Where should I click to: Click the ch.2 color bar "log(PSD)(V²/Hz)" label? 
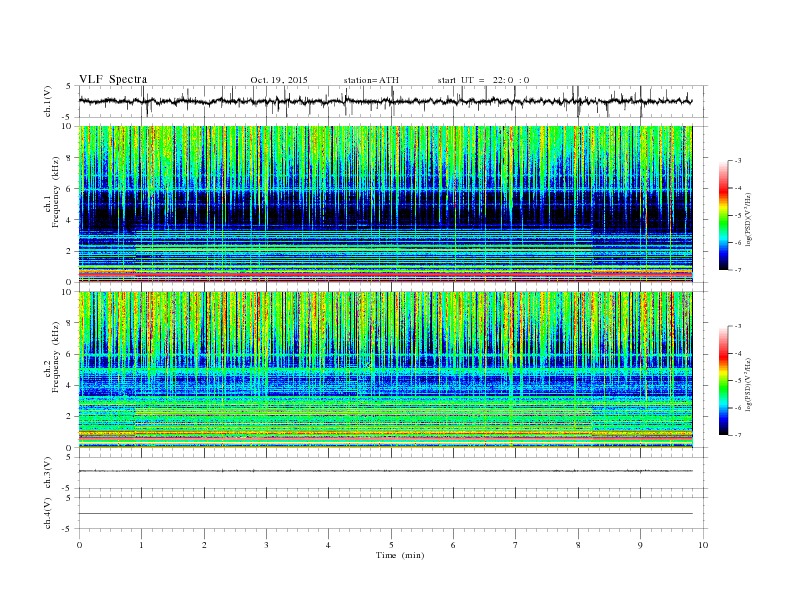749,384
